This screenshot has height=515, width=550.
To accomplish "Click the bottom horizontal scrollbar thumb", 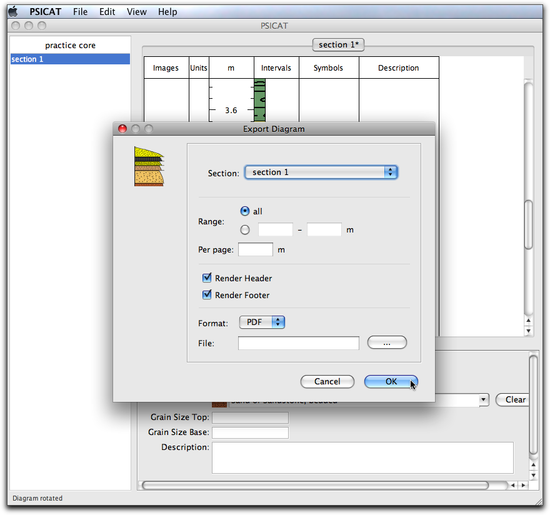I will pos(315,485).
